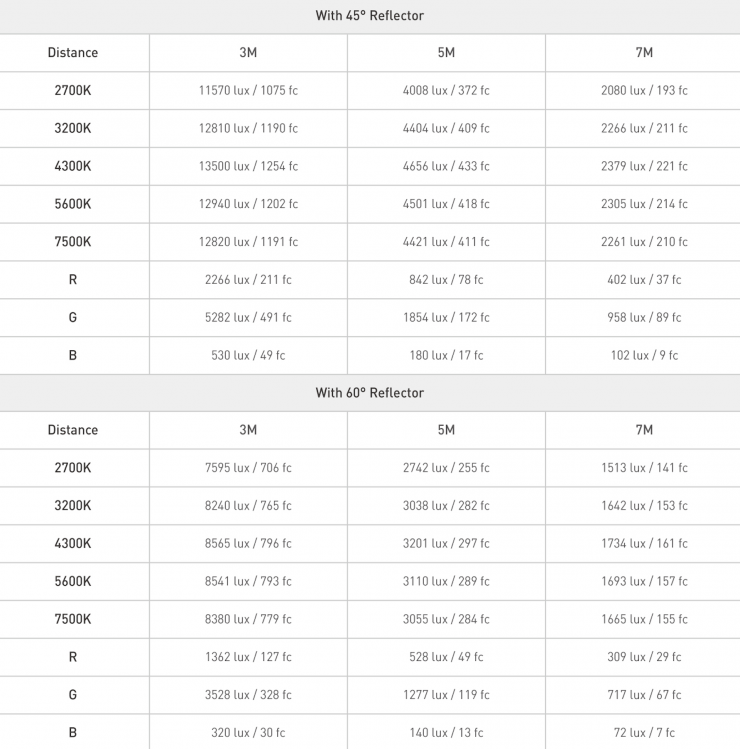Click the 8541 lux / 793 fc cell

click(248, 581)
